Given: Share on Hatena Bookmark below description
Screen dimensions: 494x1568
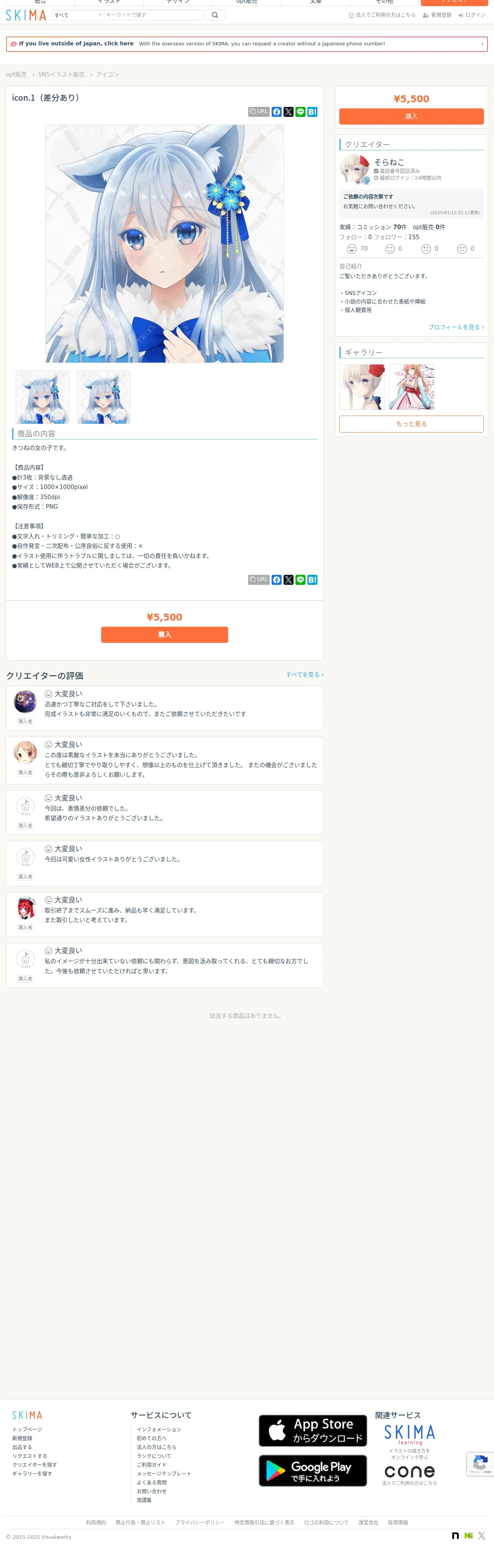Looking at the screenshot, I should point(312,580).
